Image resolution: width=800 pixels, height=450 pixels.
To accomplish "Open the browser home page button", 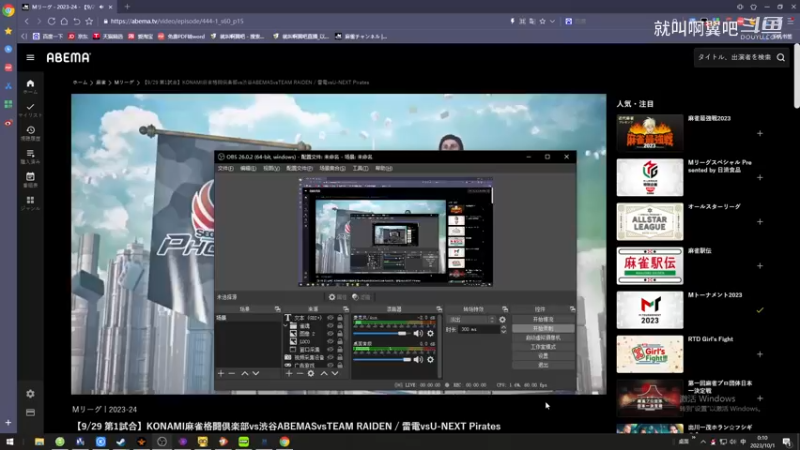I will (64, 21).
